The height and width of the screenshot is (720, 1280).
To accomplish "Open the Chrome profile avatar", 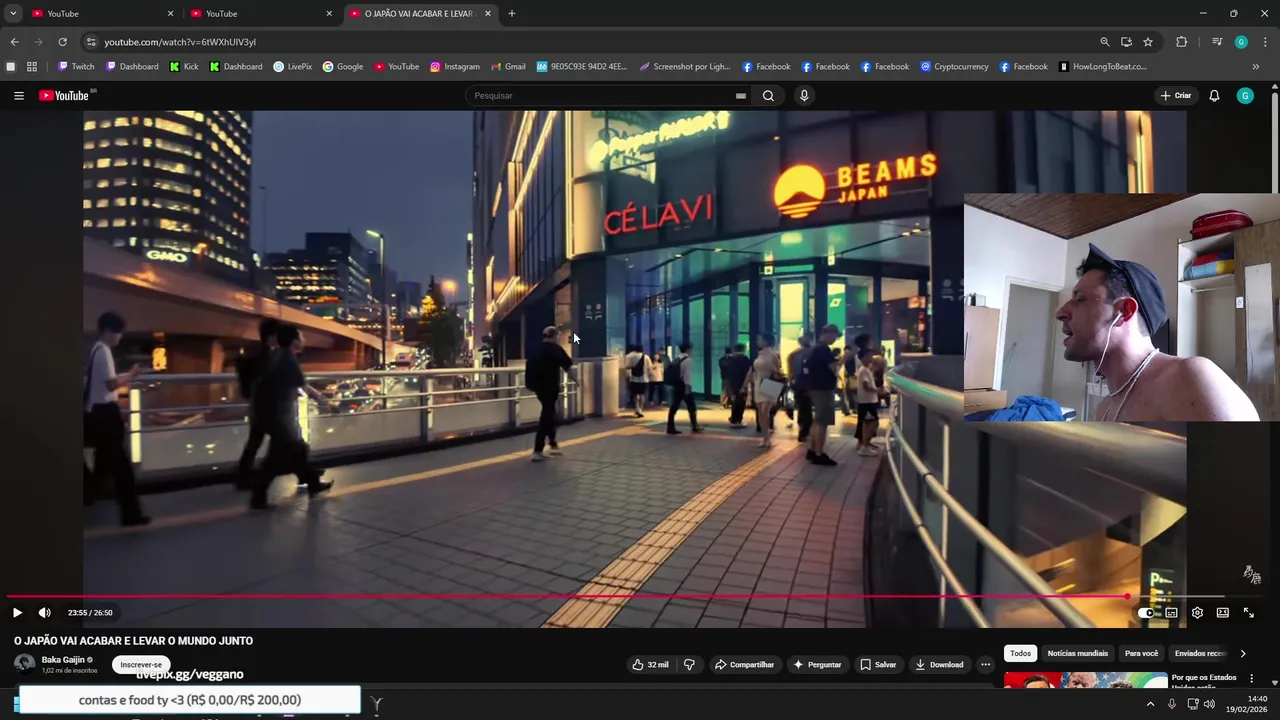I will point(1241,42).
